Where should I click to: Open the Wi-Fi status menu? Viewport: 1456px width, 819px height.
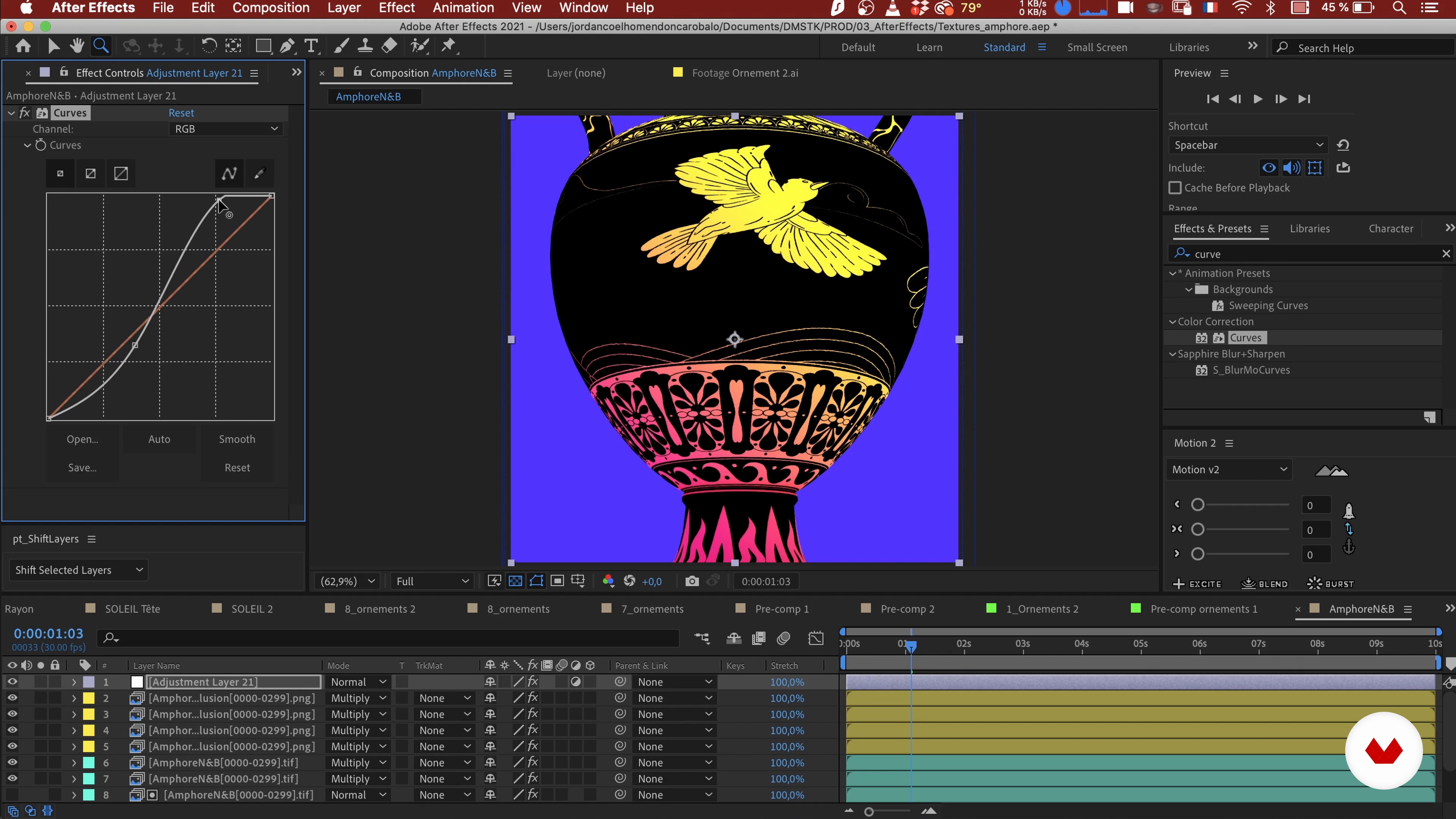coord(1241,8)
